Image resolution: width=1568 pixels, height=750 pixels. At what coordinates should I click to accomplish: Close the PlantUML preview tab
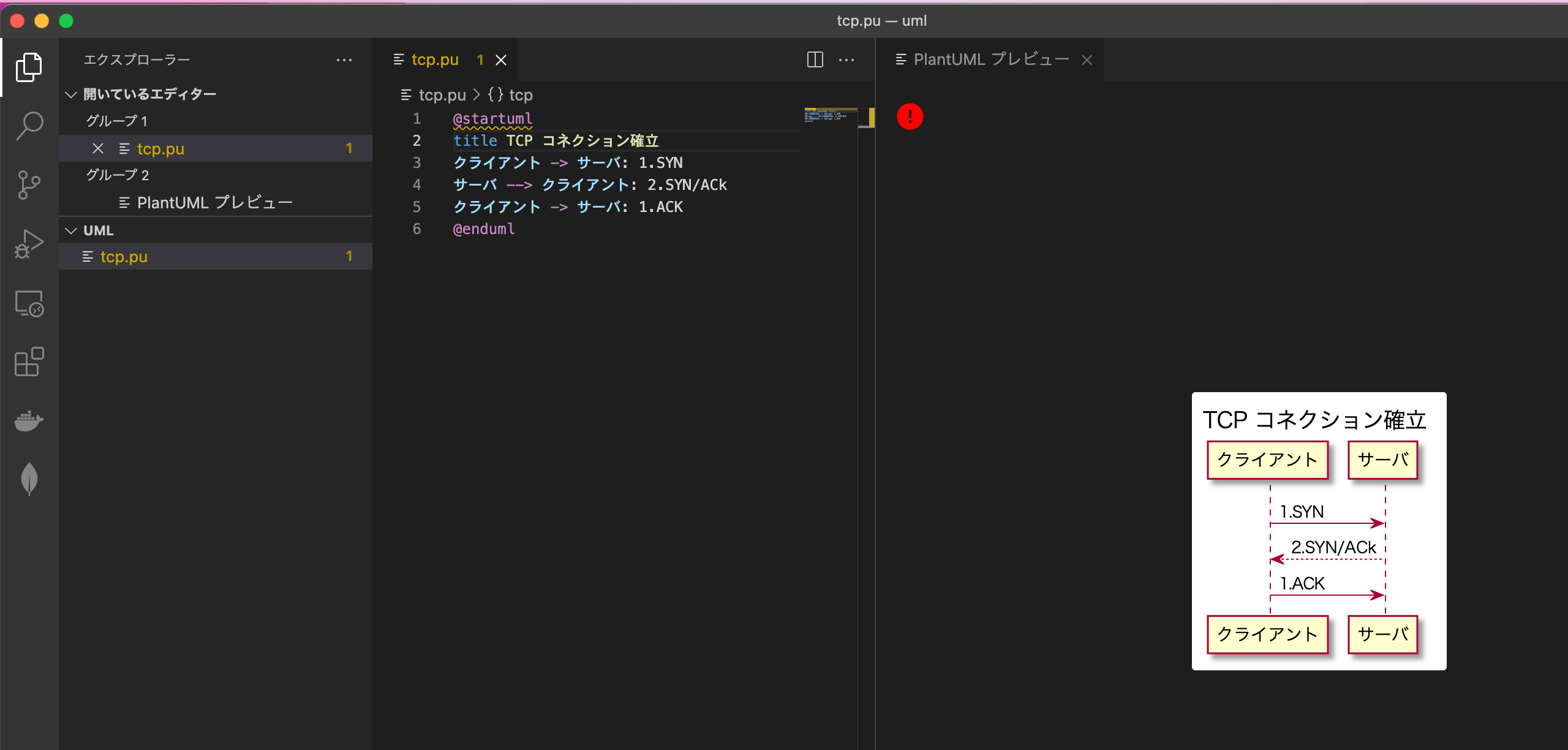click(1087, 59)
